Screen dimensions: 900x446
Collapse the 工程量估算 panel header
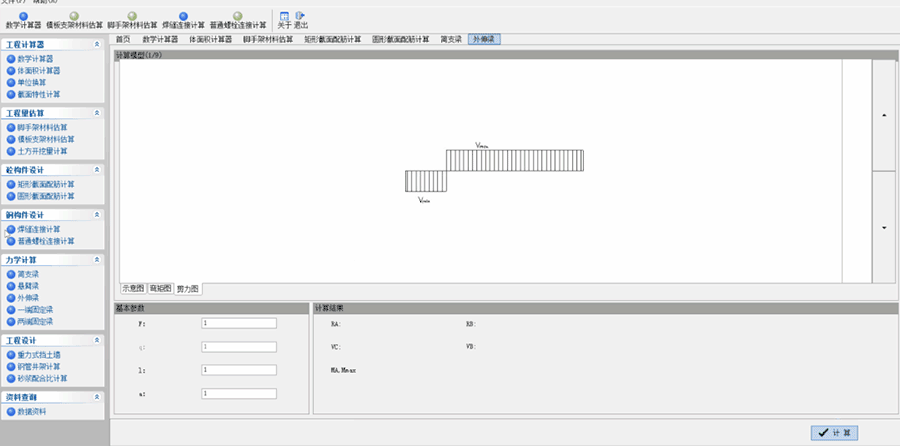pos(97,114)
